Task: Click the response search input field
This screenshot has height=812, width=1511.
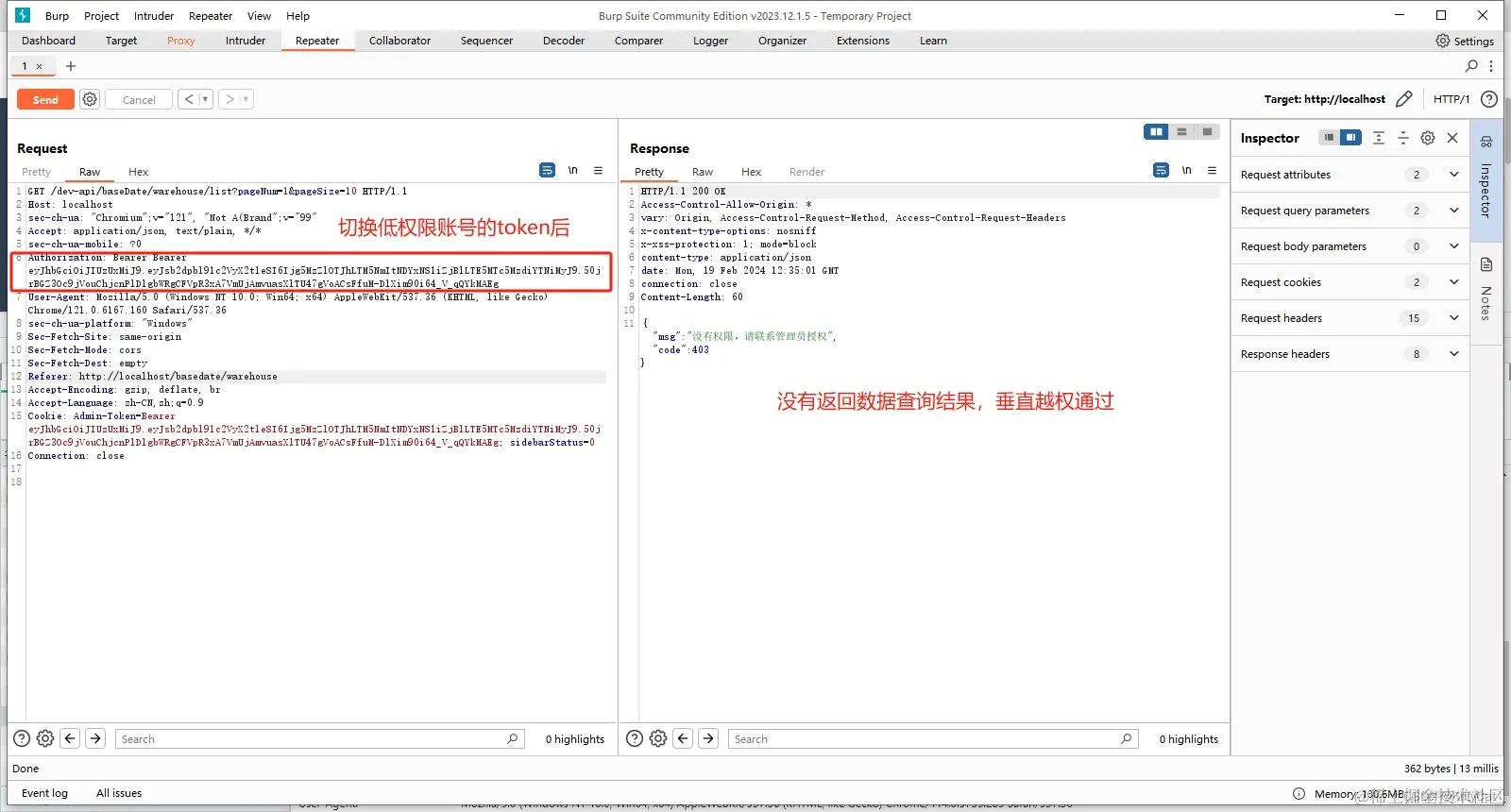Action: pos(933,738)
